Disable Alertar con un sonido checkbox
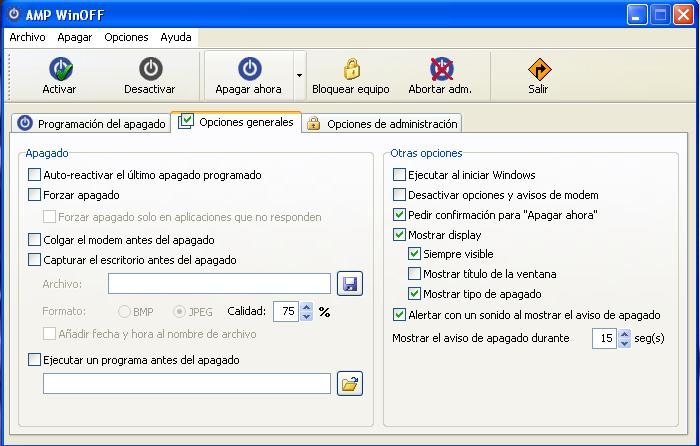This screenshot has height=446, width=700. click(x=399, y=315)
